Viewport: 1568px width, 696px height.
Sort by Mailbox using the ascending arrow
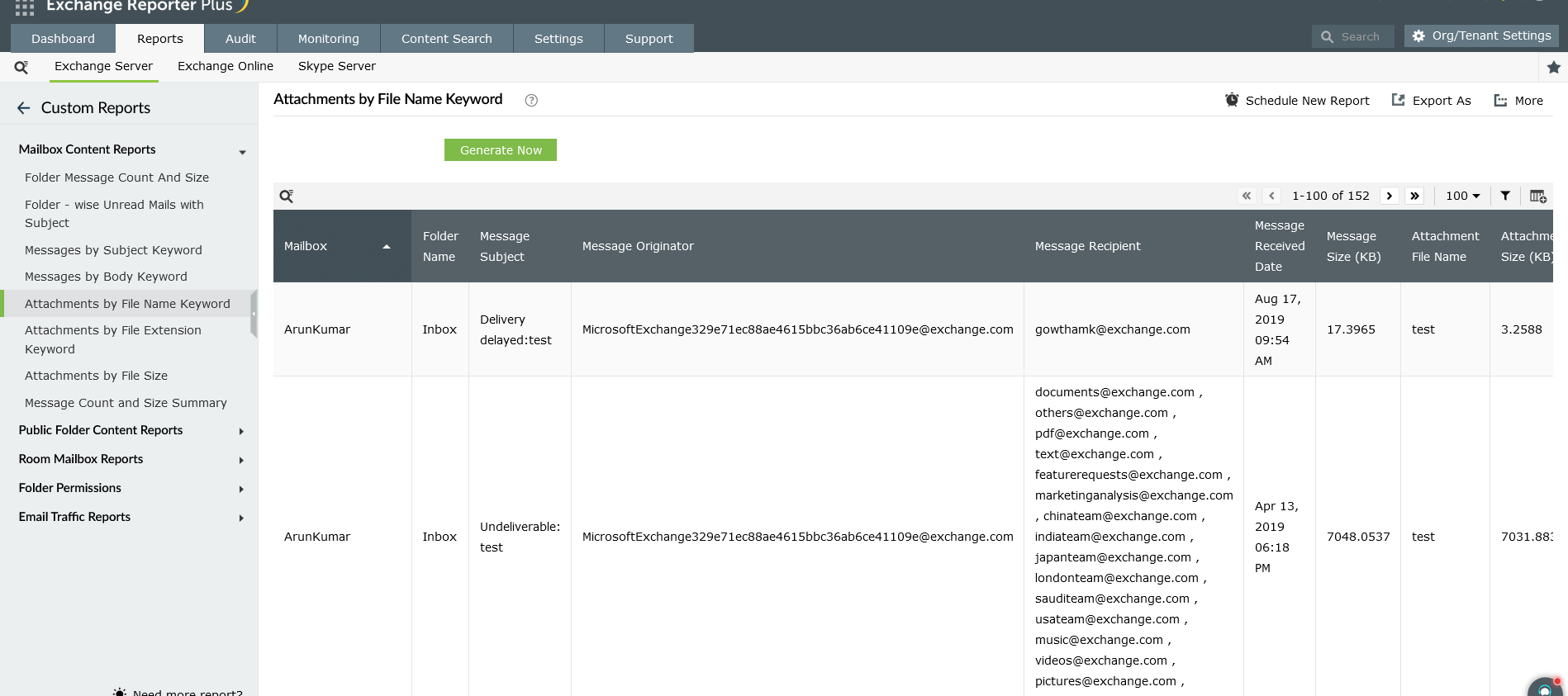387,246
